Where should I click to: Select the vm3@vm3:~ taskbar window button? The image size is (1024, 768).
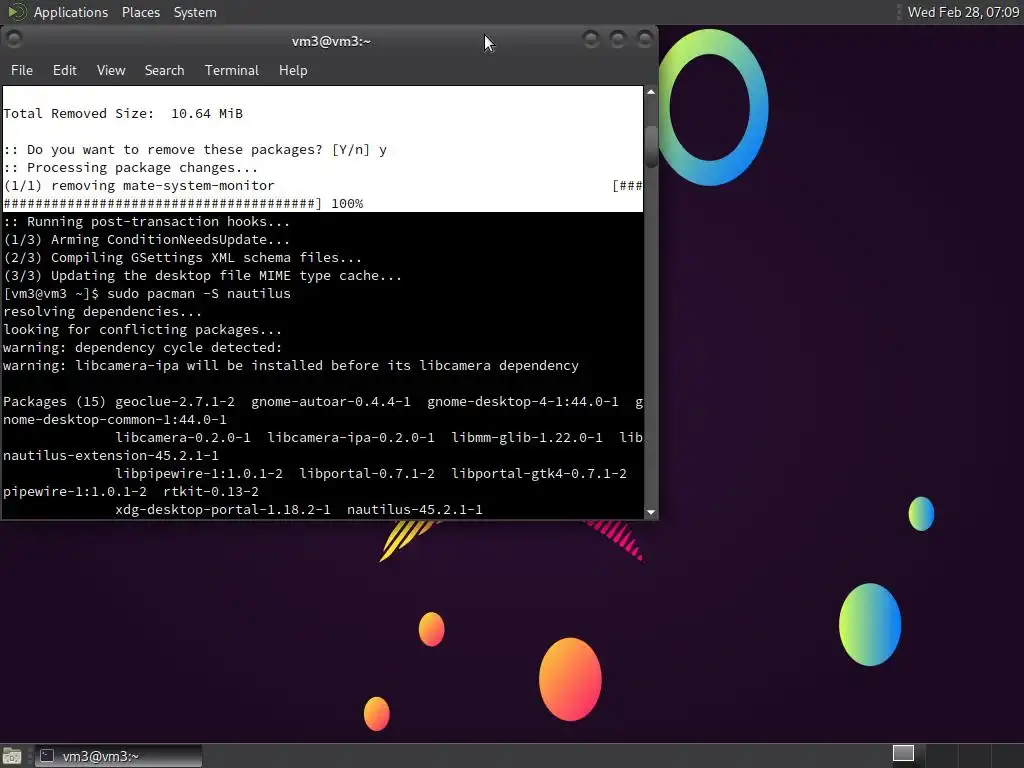click(x=118, y=756)
